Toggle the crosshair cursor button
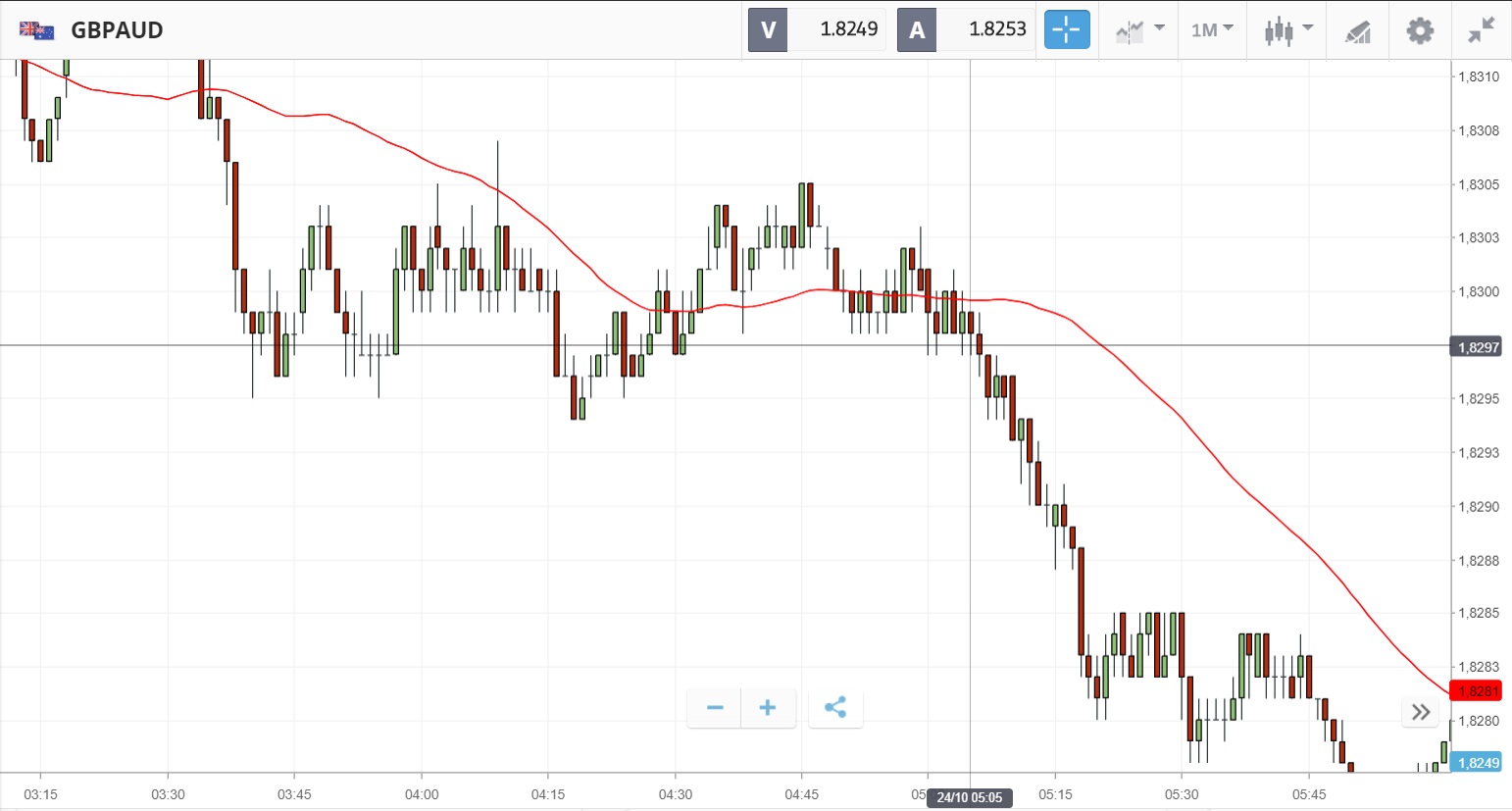The width and height of the screenshot is (1512, 811). click(x=1066, y=30)
